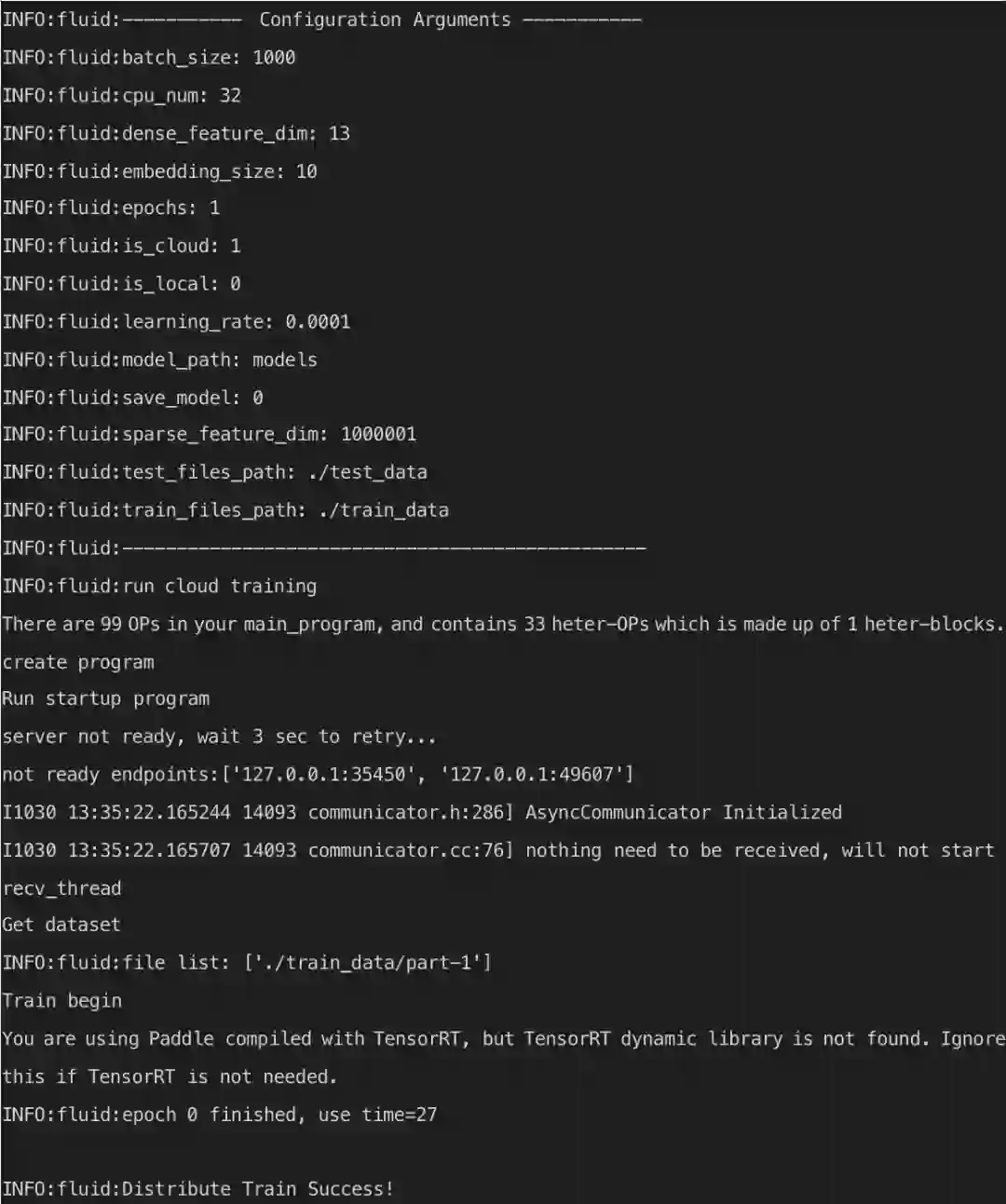This screenshot has width=1006, height=1204.
Task: Click the './train_data/part-1' file list entry
Action: [x=367, y=963]
